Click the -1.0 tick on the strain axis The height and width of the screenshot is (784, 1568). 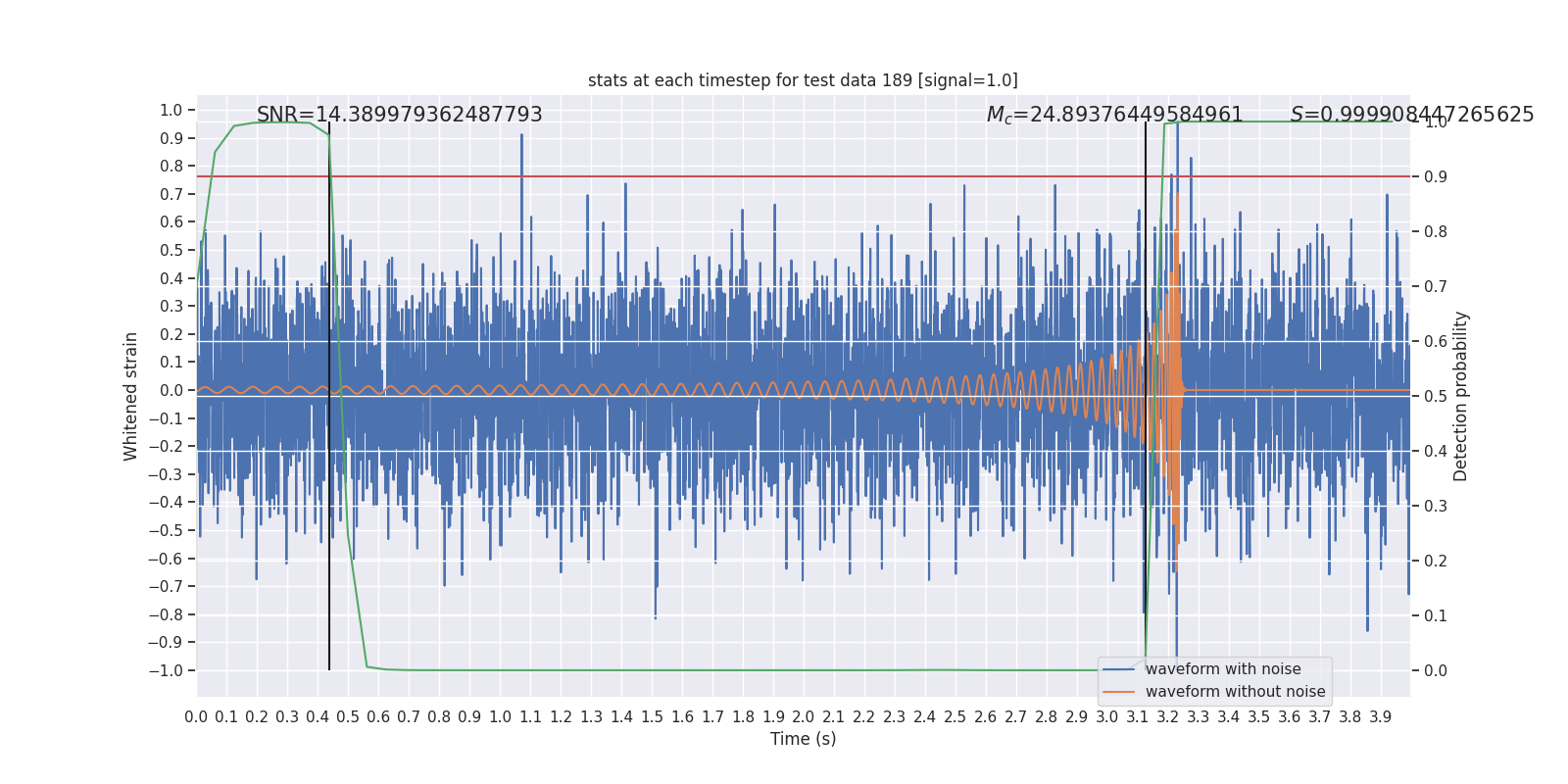[166, 670]
